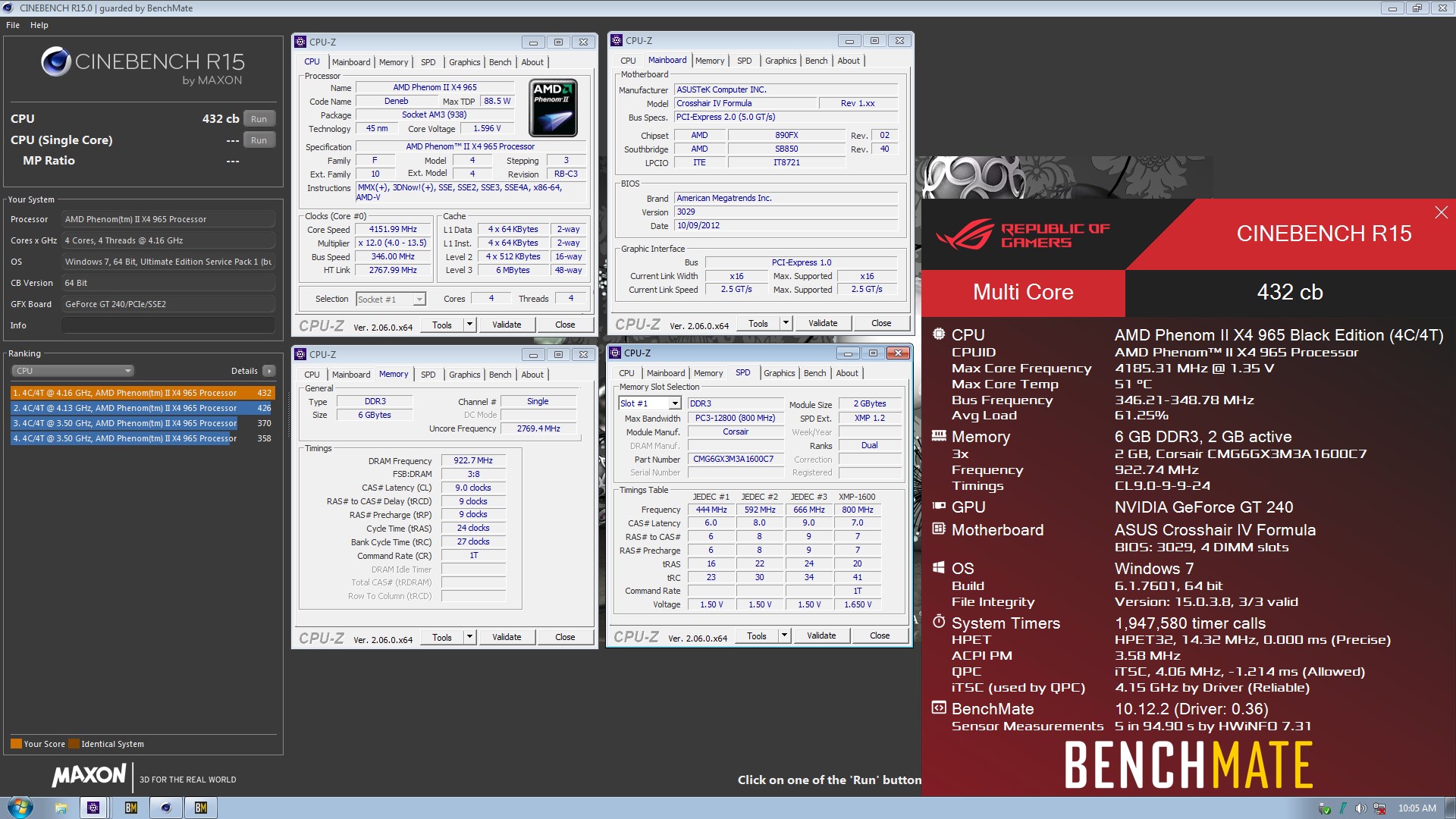Image resolution: width=1456 pixels, height=819 pixels.
Task: Click the System Timers stopwatch icon
Action: 939,622
